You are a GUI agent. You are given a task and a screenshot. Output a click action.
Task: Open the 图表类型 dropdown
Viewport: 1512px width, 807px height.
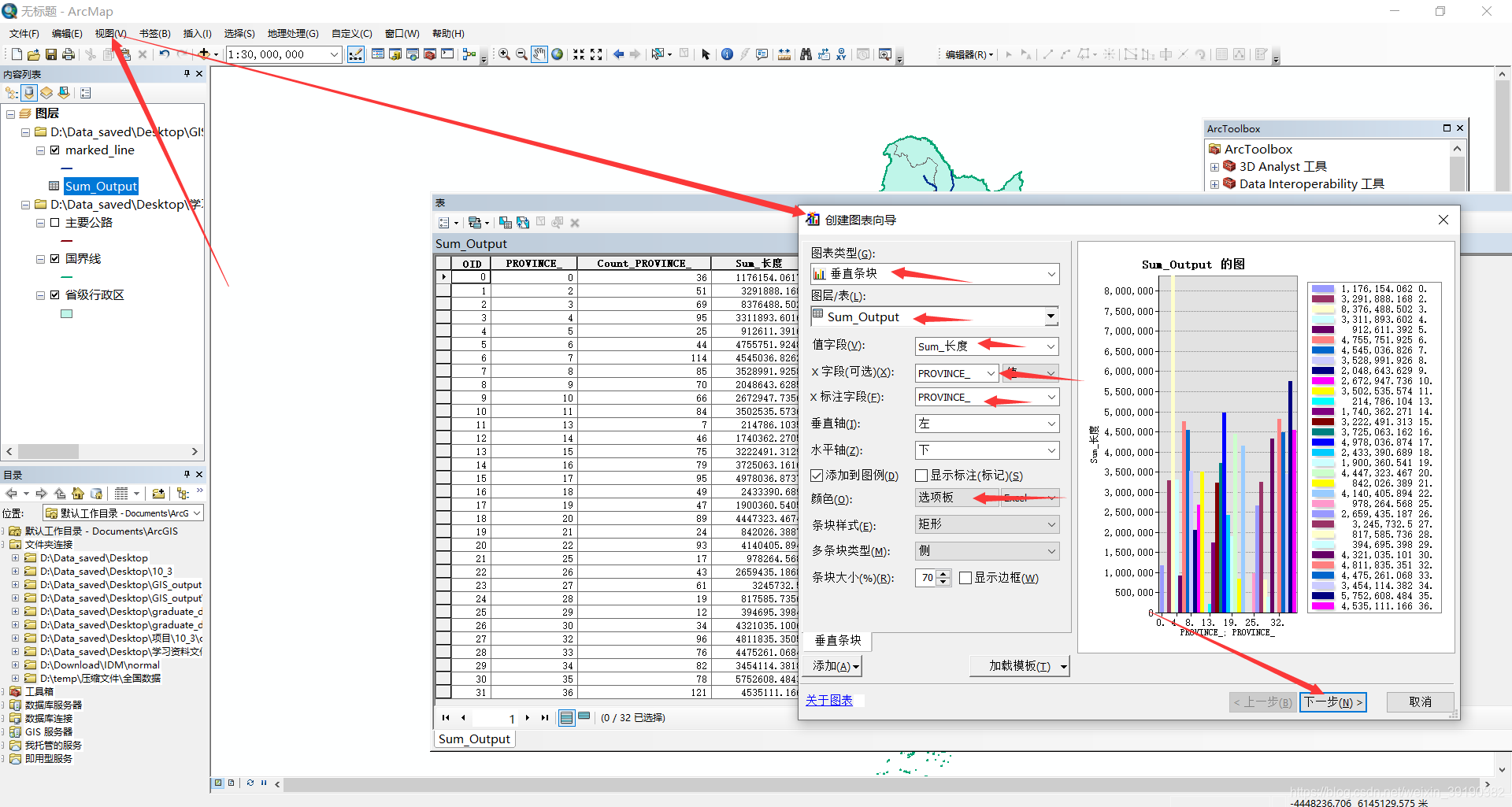point(936,274)
